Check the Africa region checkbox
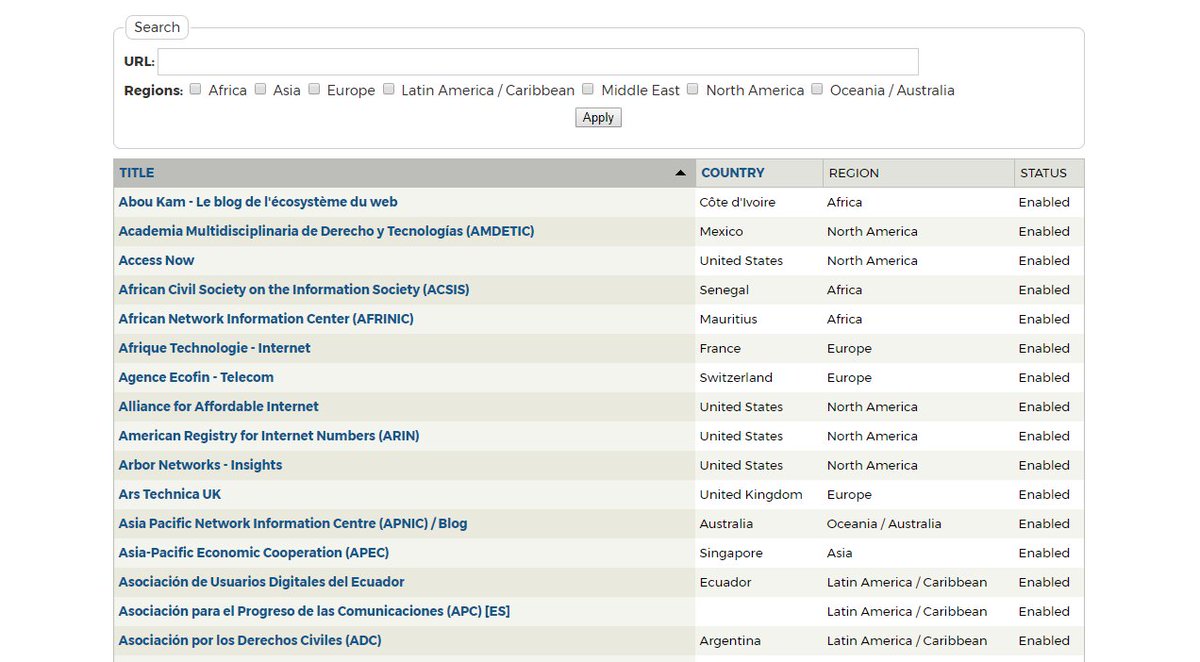Screen dimensions: 1200x662 tap(196, 89)
